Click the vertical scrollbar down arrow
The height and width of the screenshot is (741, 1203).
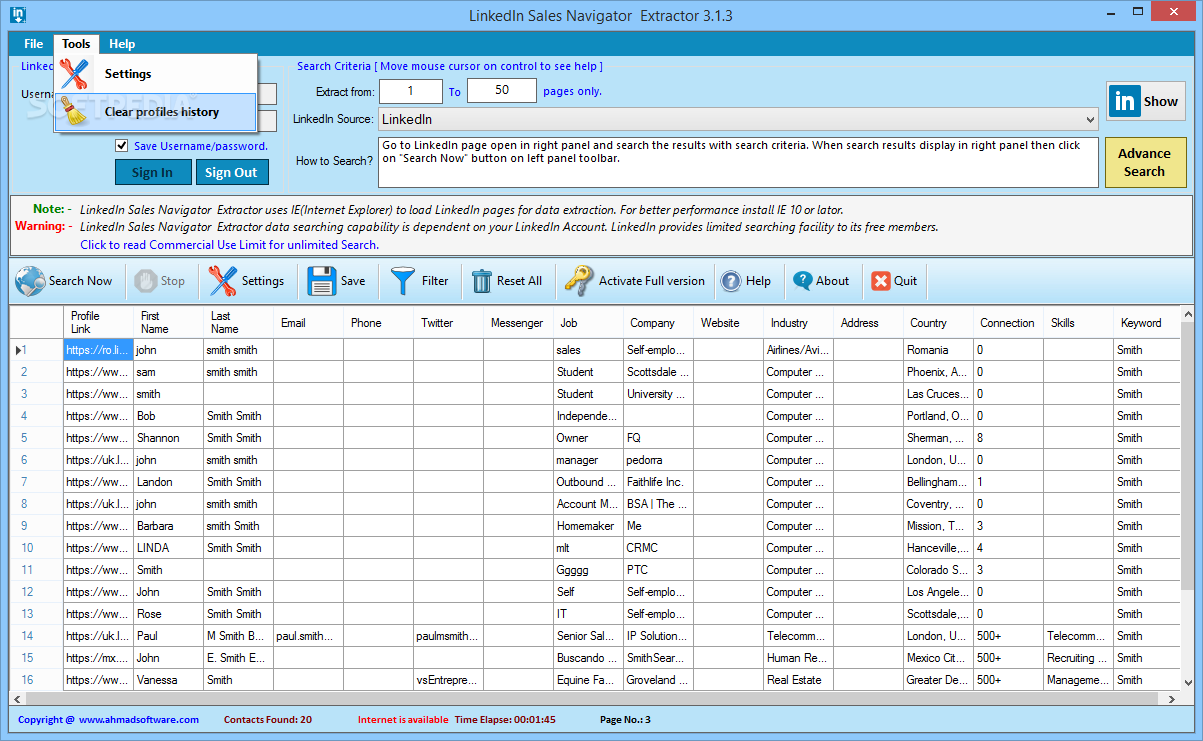1187,682
